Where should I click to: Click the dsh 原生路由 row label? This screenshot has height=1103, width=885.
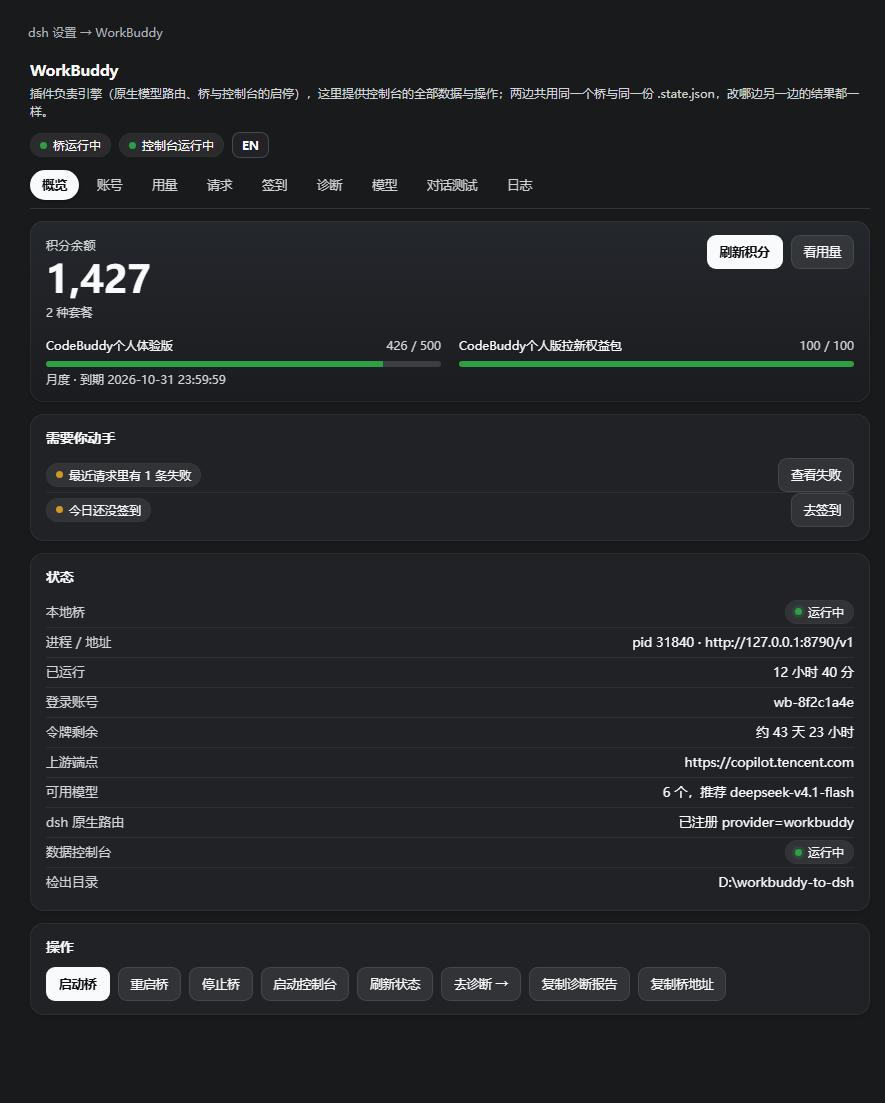point(85,822)
